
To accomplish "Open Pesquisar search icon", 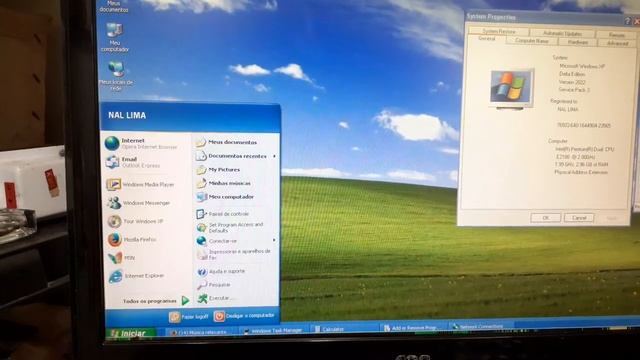I will [x=202, y=285].
